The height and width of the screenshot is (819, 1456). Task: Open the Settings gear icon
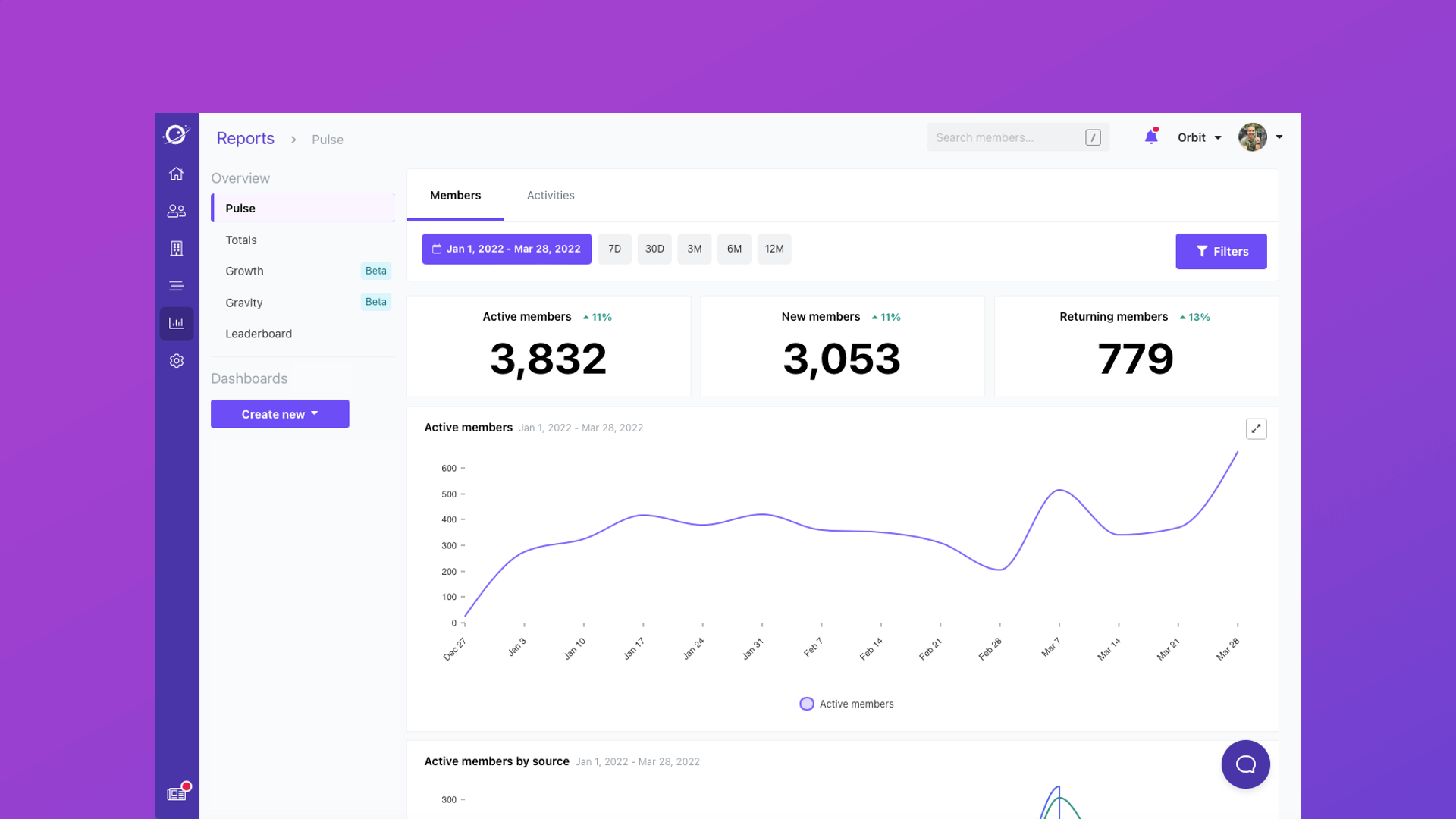[176, 361]
